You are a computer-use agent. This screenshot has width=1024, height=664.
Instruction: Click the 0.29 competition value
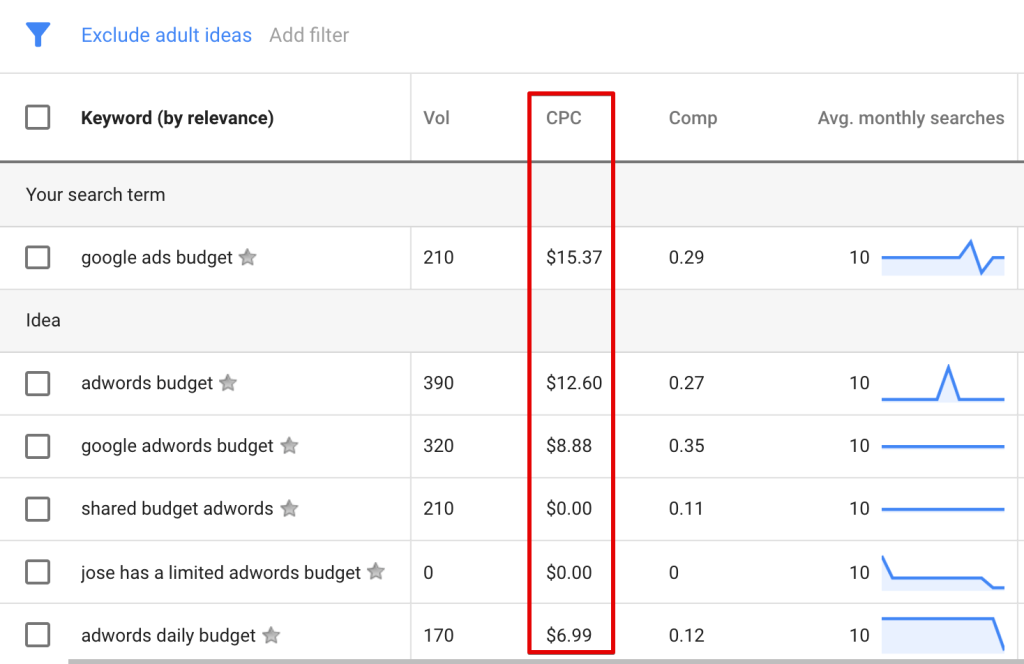686,257
